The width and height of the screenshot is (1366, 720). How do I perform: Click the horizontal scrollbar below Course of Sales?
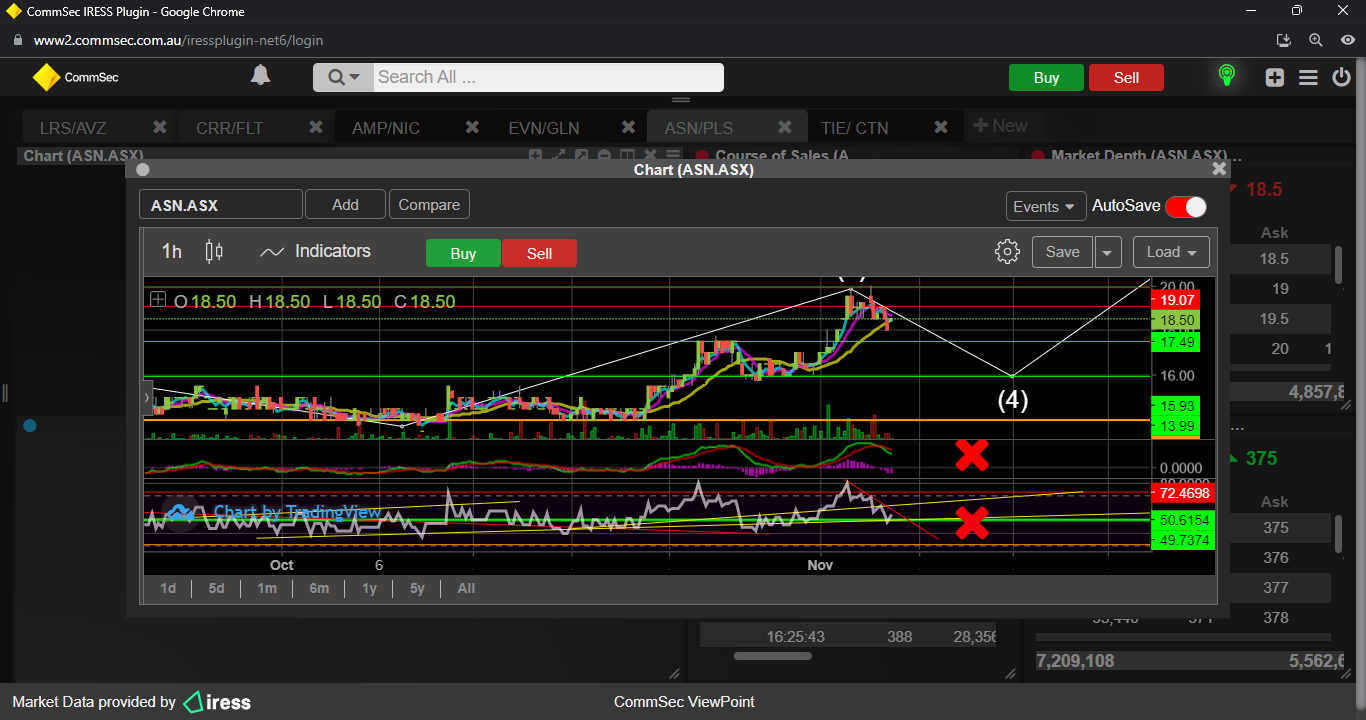click(x=773, y=657)
